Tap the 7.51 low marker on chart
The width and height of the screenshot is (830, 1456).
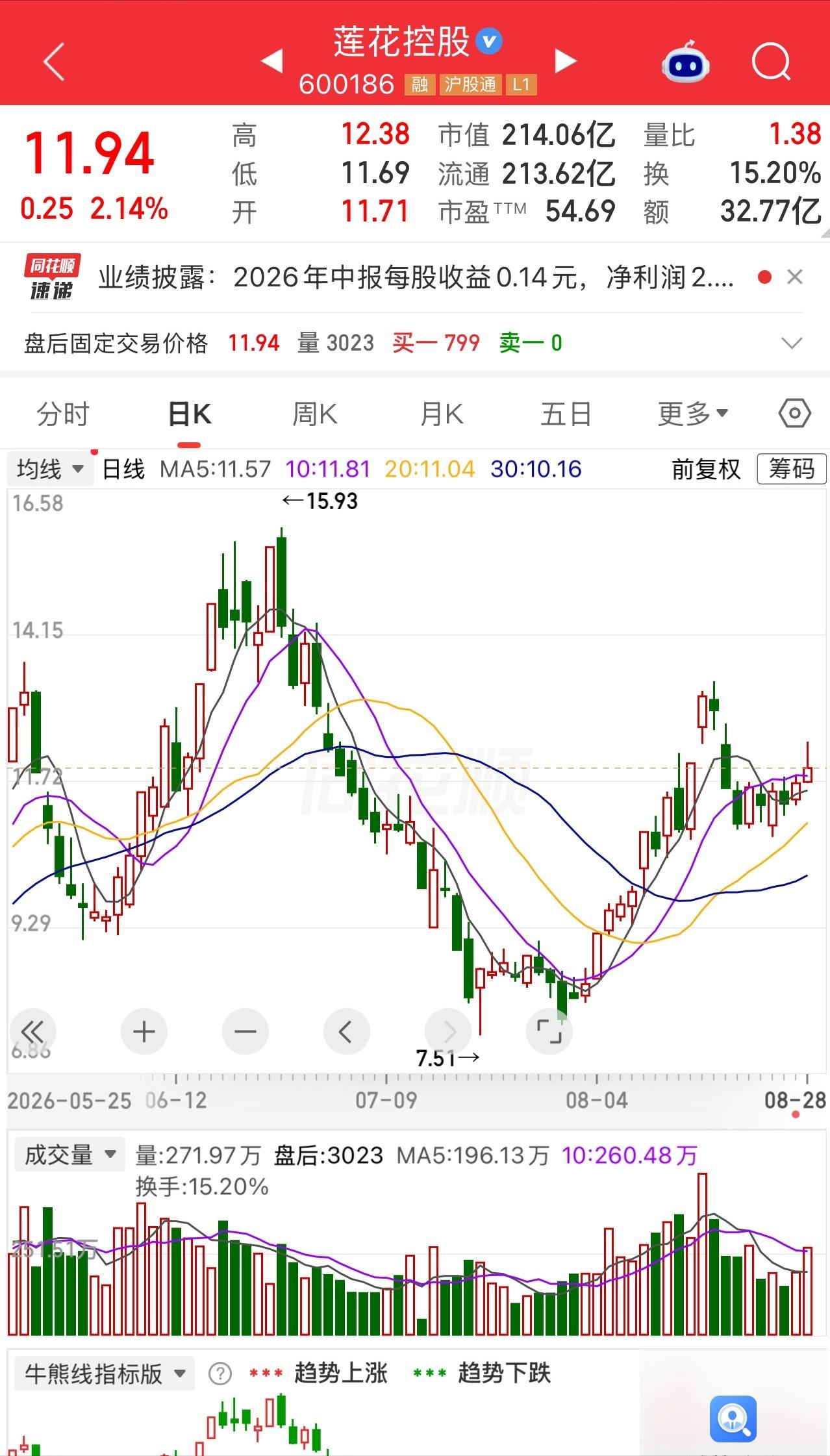pyautogui.click(x=447, y=1058)
